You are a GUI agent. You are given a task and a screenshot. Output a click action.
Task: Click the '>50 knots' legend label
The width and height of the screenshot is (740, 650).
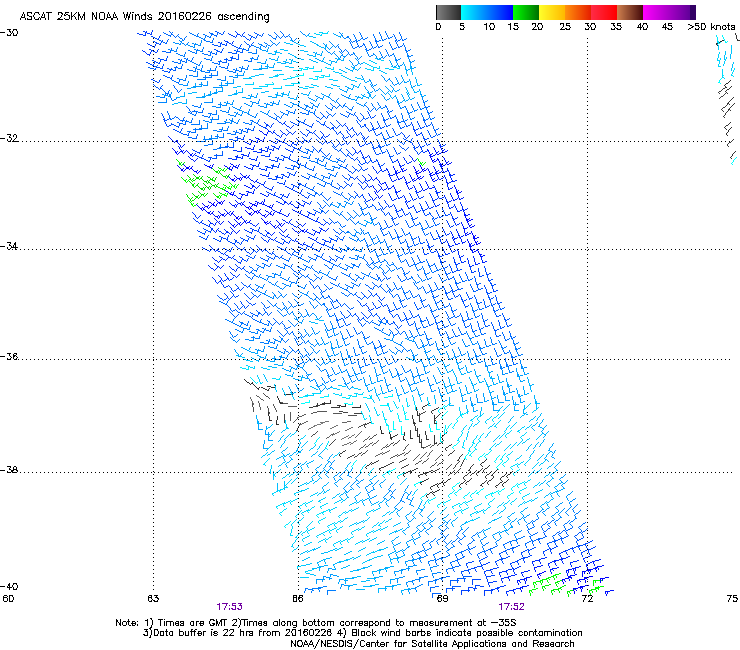coord(711,27)
